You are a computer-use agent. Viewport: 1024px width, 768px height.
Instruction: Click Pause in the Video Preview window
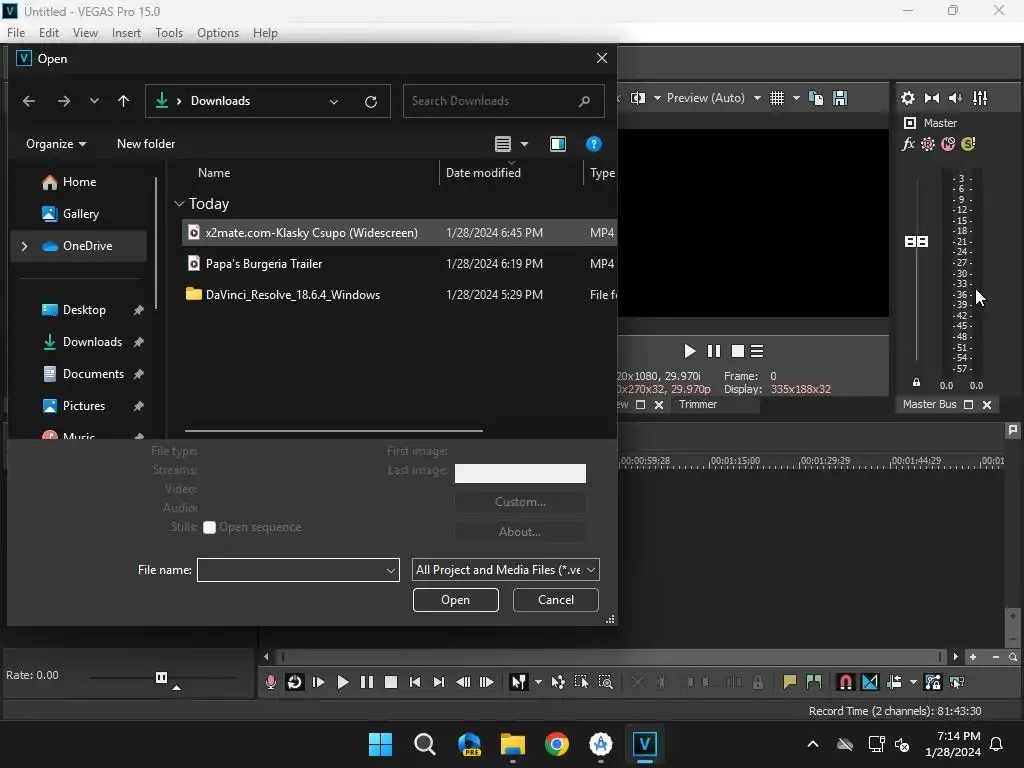(714, 351)
